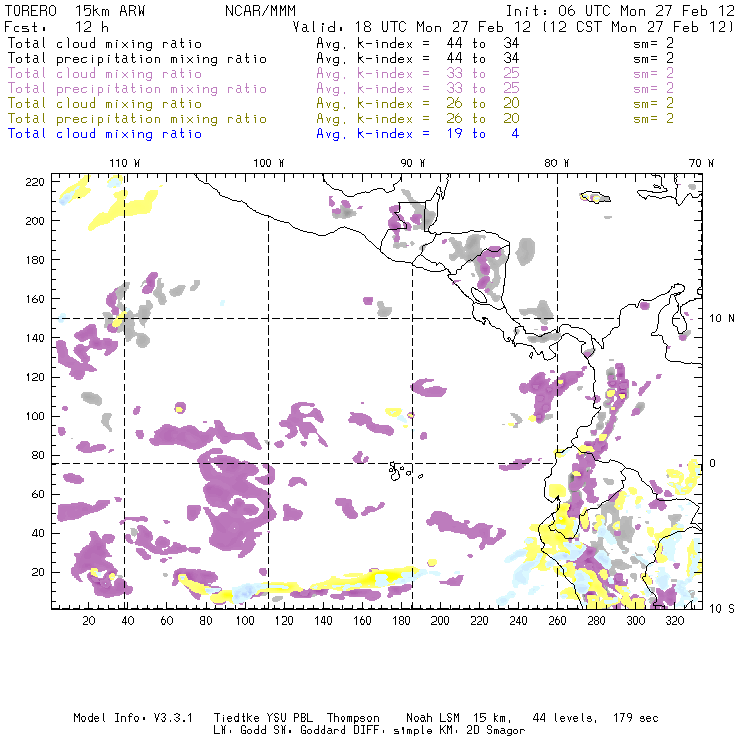
Task: Select "sm= 2" on purple precipitation row
Action: click(654, 89)
